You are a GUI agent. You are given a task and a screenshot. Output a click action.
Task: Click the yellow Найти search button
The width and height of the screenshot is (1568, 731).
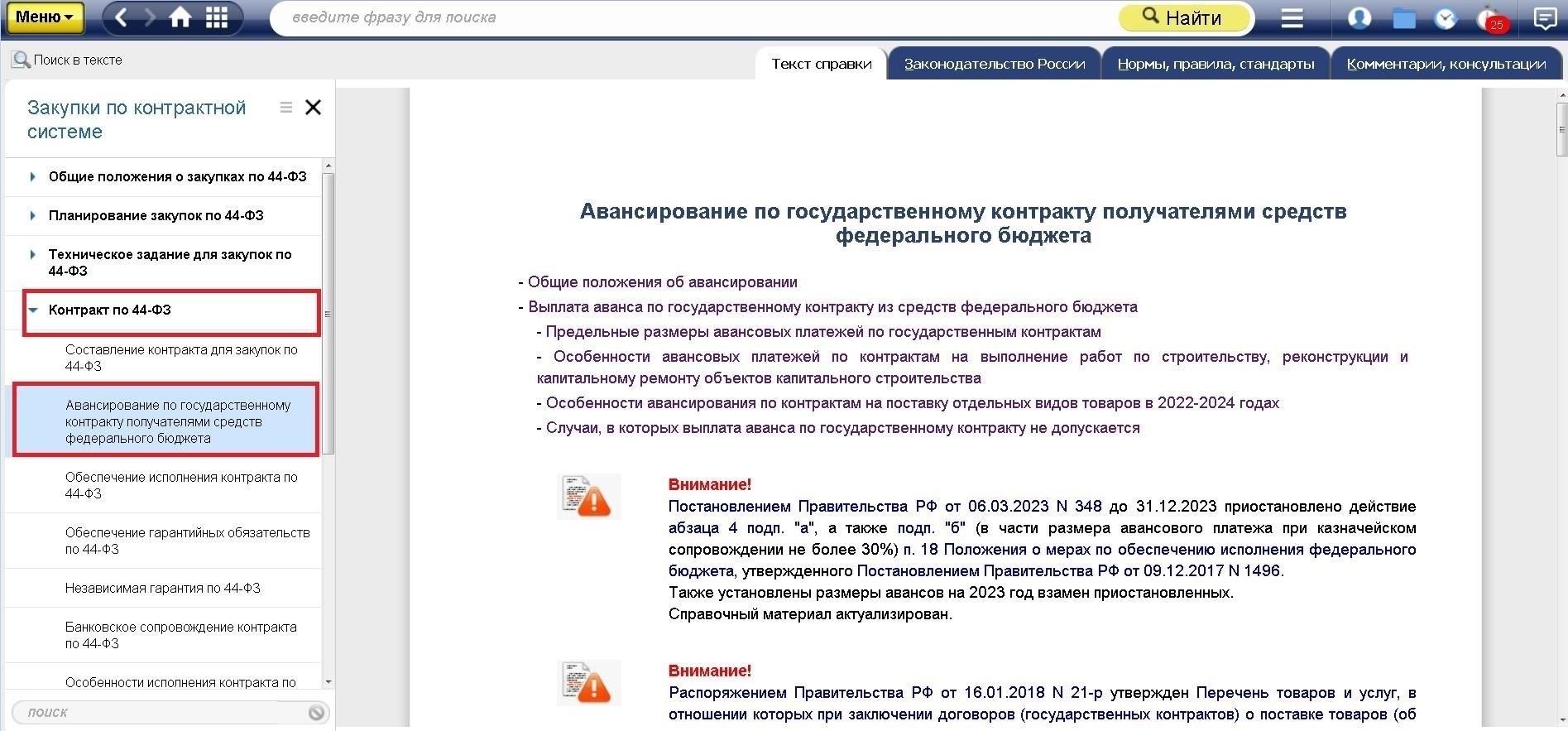coord(1183,17)
